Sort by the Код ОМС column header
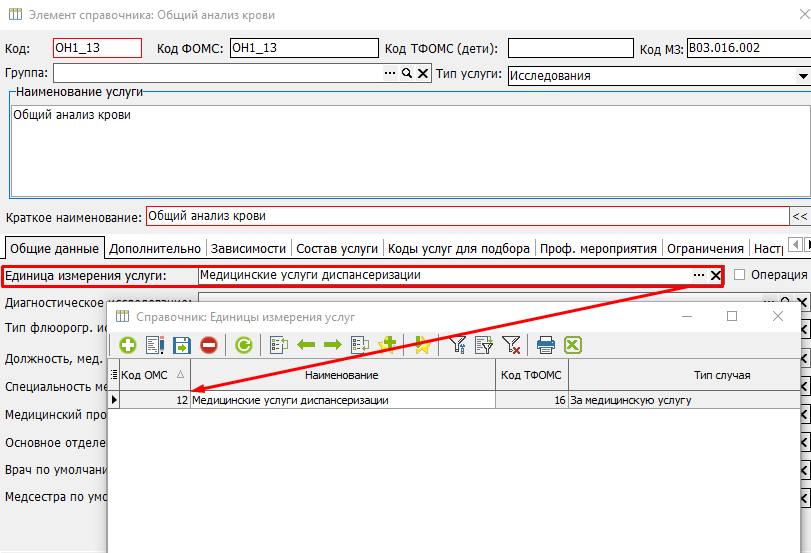 tap(150, 375)
